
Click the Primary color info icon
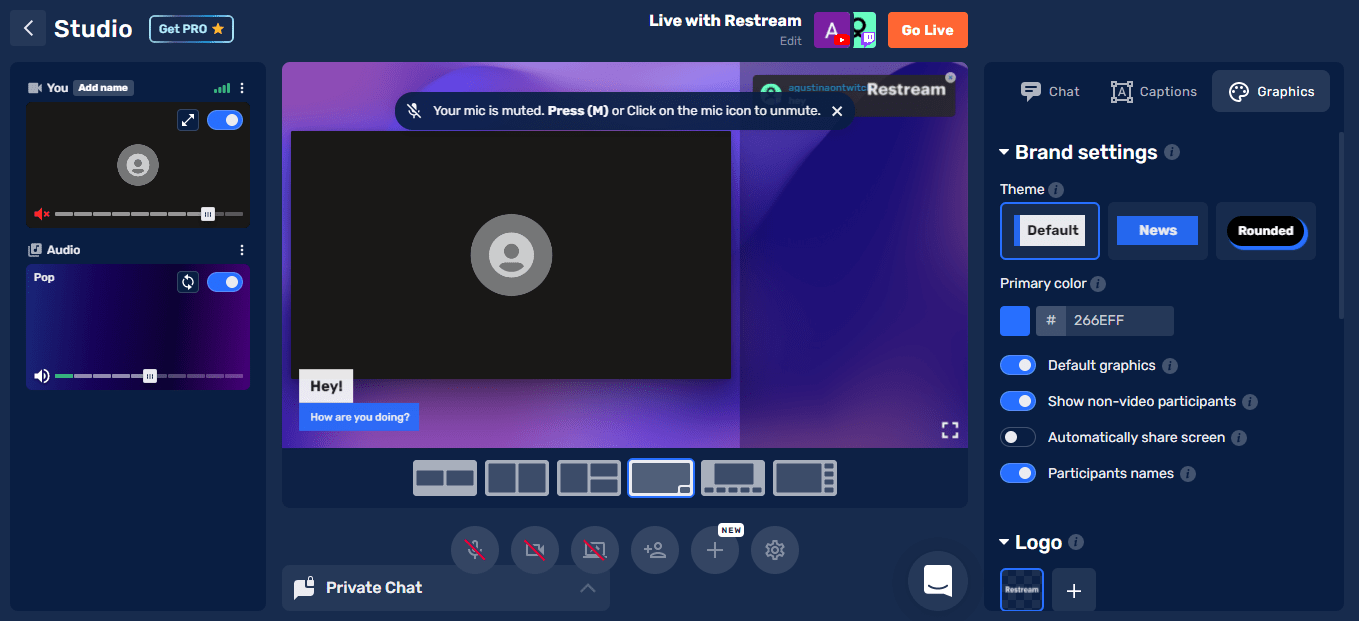[x=1098, y=284]
